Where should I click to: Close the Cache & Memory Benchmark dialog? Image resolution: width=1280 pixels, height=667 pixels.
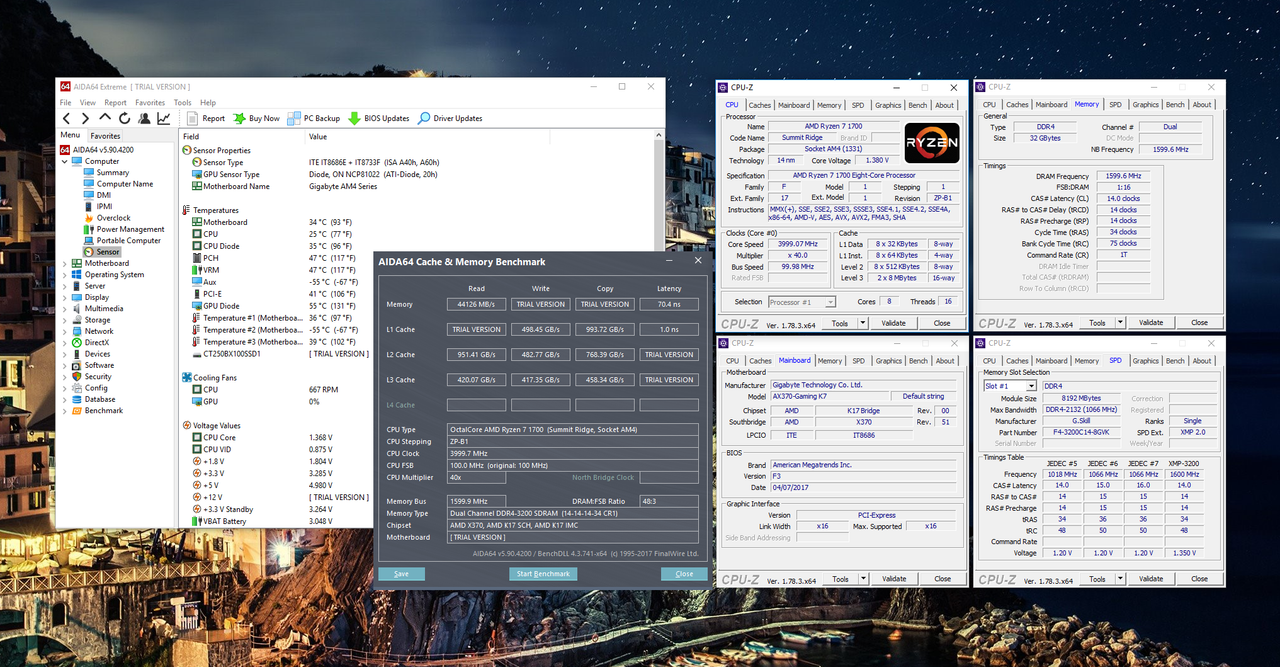684,574
